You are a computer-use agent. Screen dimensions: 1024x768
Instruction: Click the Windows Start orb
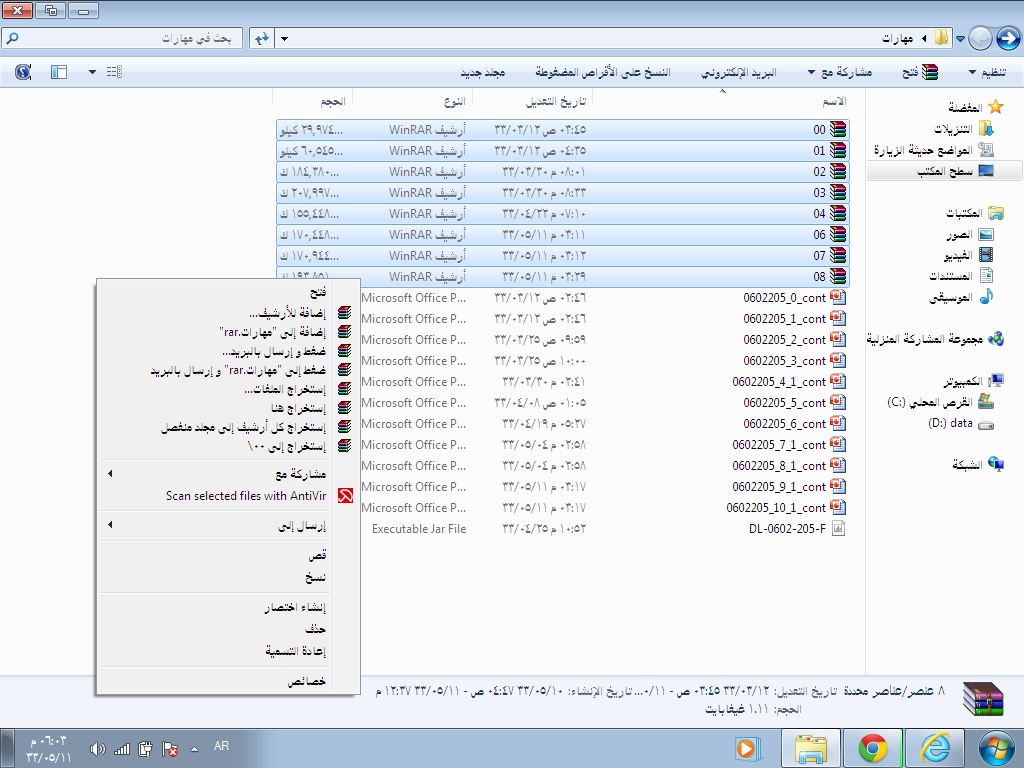[997, 748]
